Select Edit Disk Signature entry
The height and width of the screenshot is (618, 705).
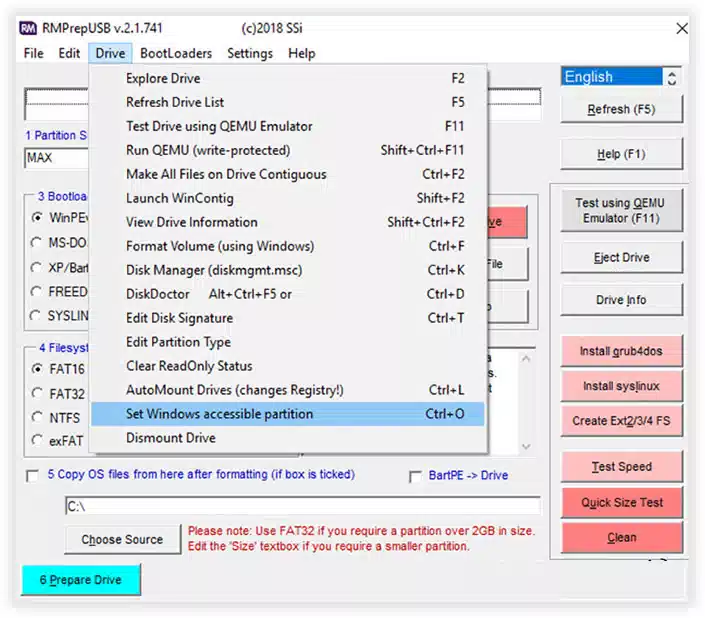(x=288, y=318)
